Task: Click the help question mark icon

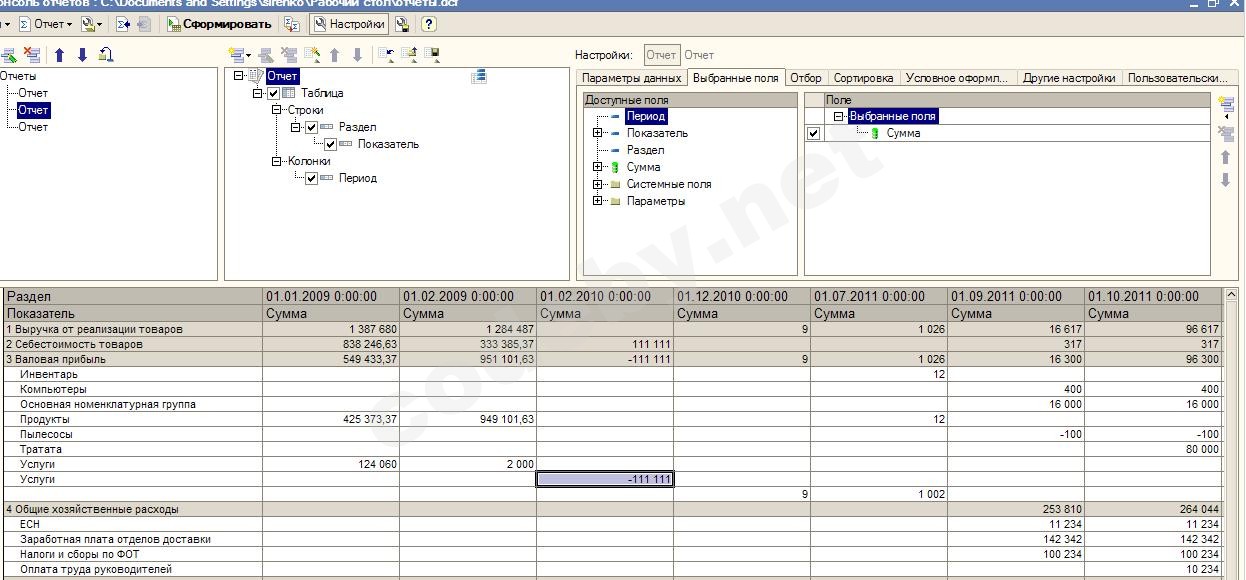Action: pyautogui.click(x=429, y=24)
